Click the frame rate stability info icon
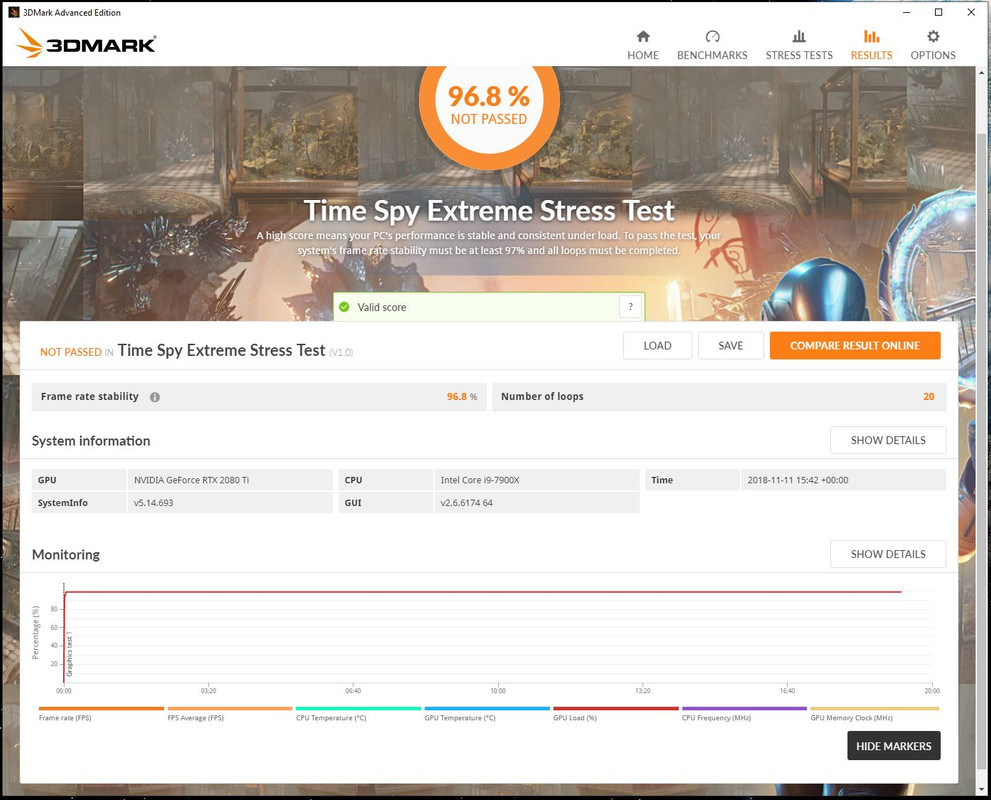Viewport: 991px width, 800px height. coord(155,397)
